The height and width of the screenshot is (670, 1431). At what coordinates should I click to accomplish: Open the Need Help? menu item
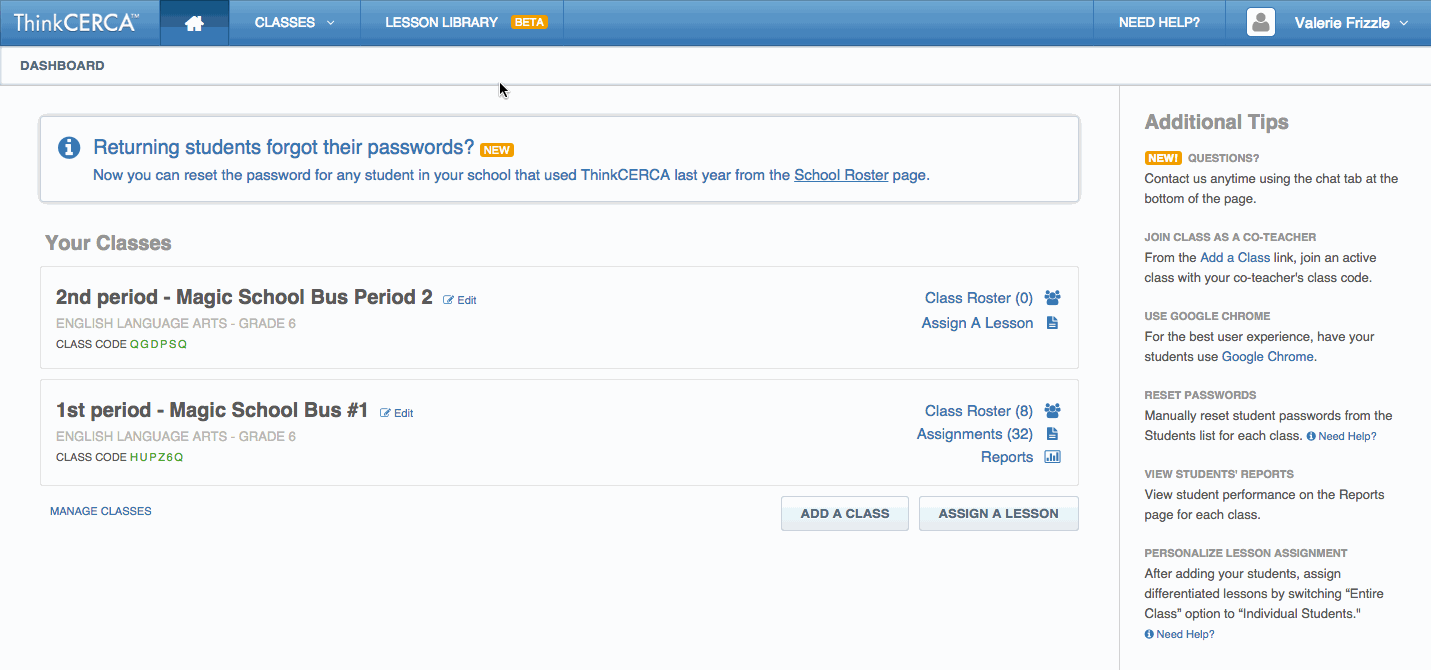tap(1159, 22)
